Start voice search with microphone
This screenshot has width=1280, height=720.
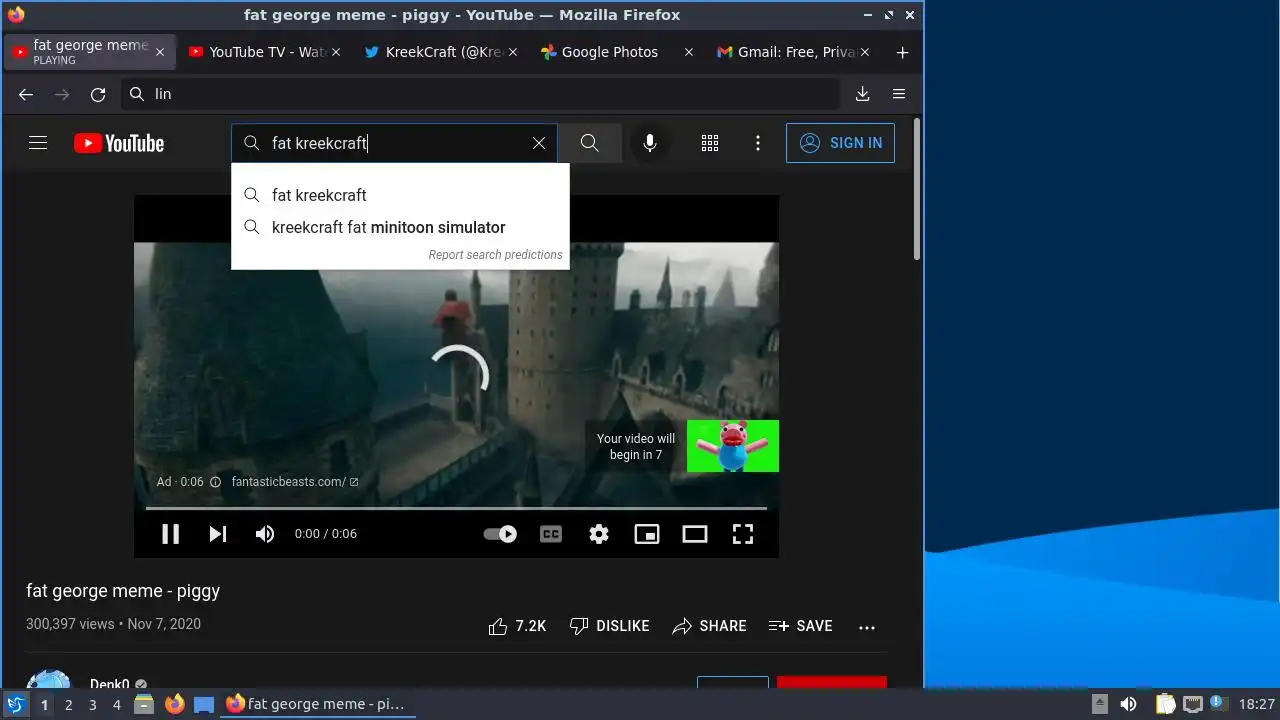650,143
